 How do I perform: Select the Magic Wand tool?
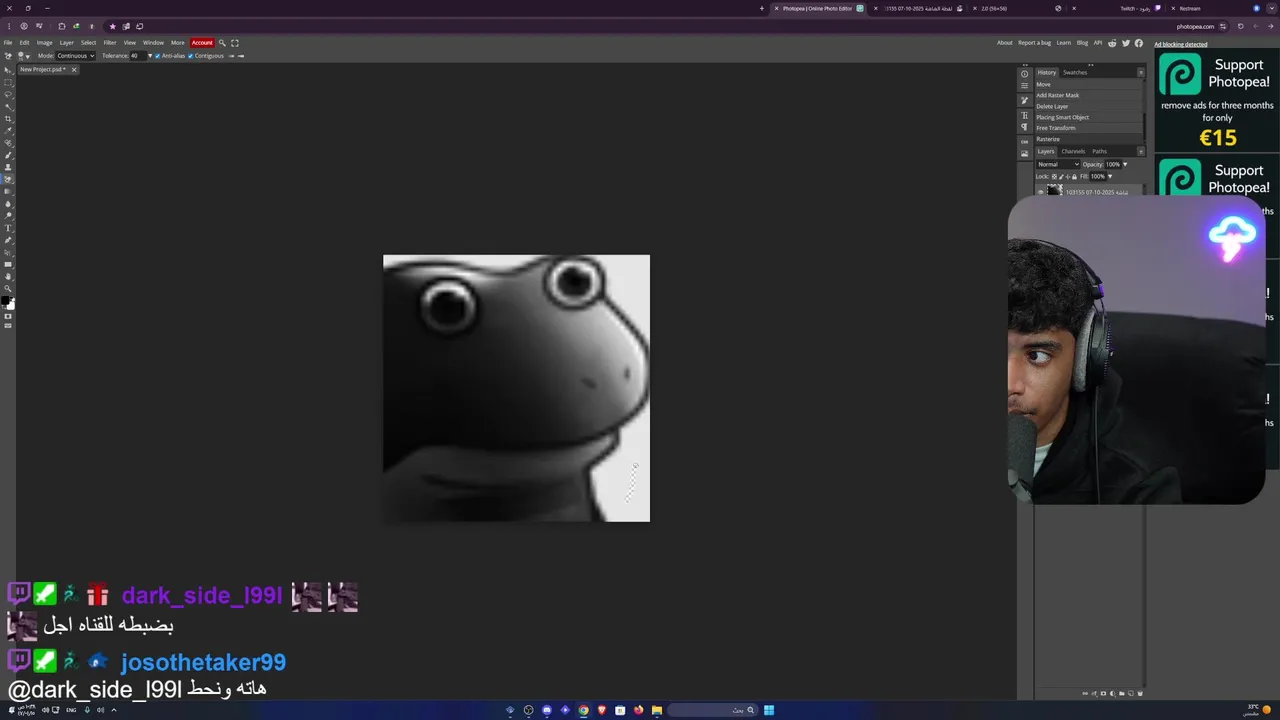pos(8,107)
